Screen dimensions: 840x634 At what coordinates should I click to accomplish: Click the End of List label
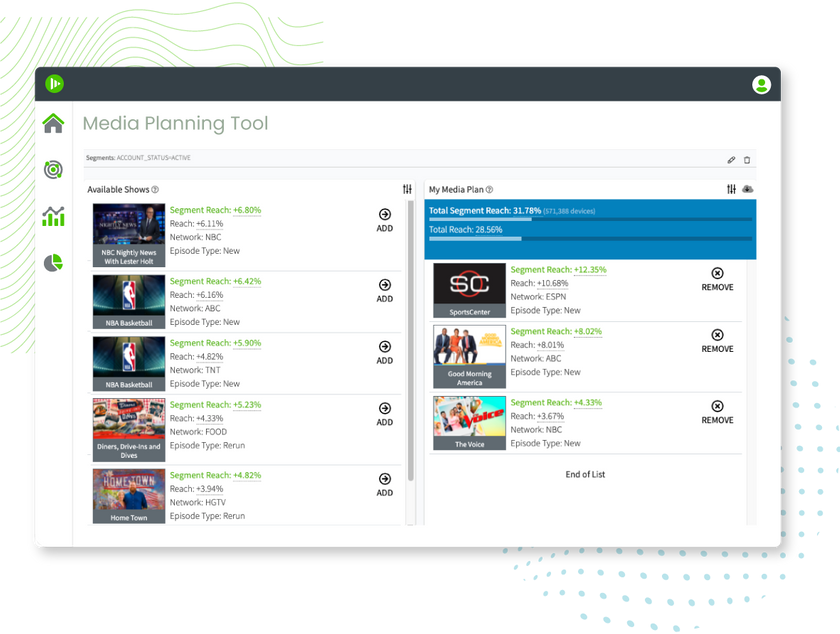point(585,474)
